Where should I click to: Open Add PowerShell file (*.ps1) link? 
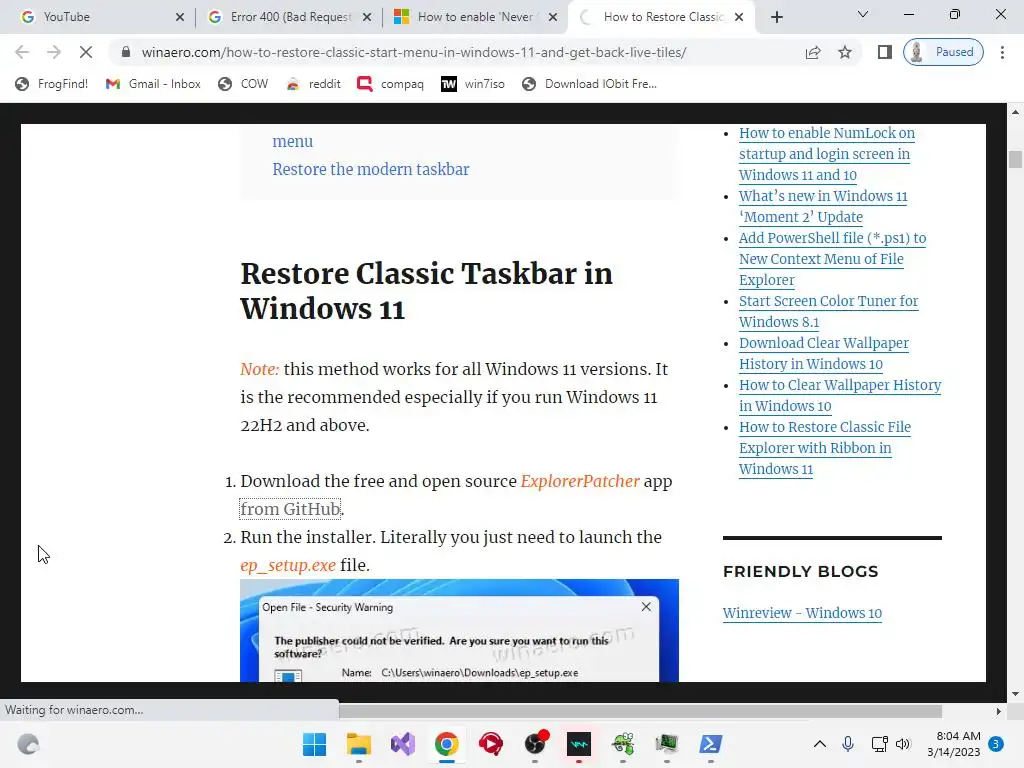pos(832,259)
